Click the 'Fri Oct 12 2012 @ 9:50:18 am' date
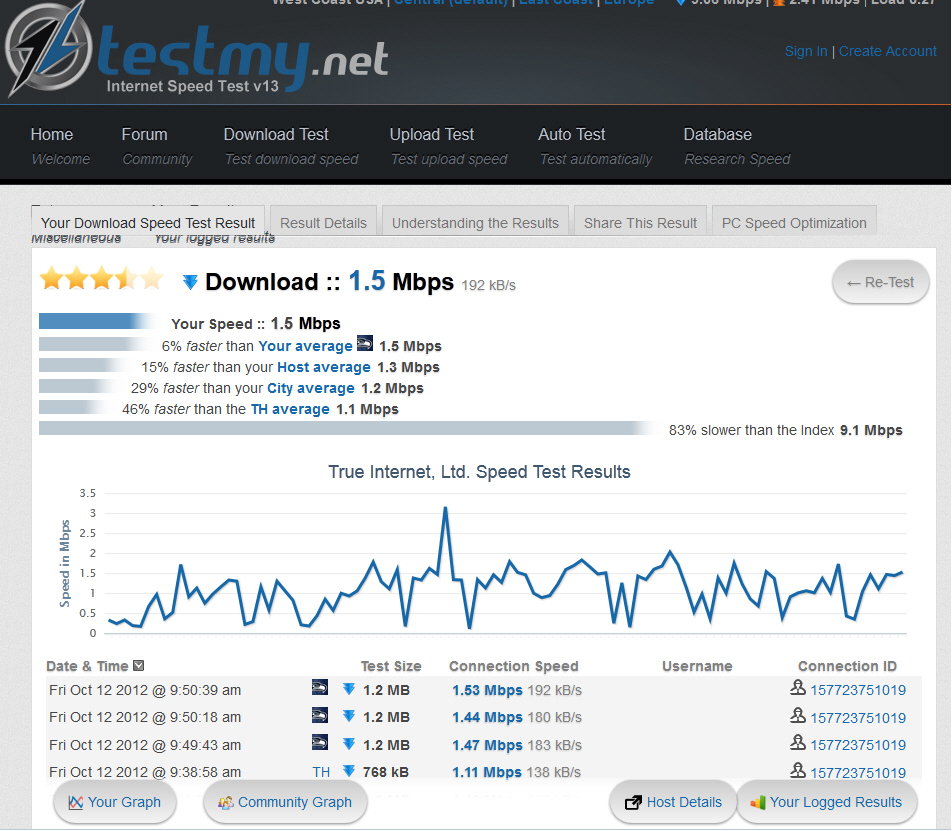Viewport: 952px width, 831px height. click(x=145, y=717)
